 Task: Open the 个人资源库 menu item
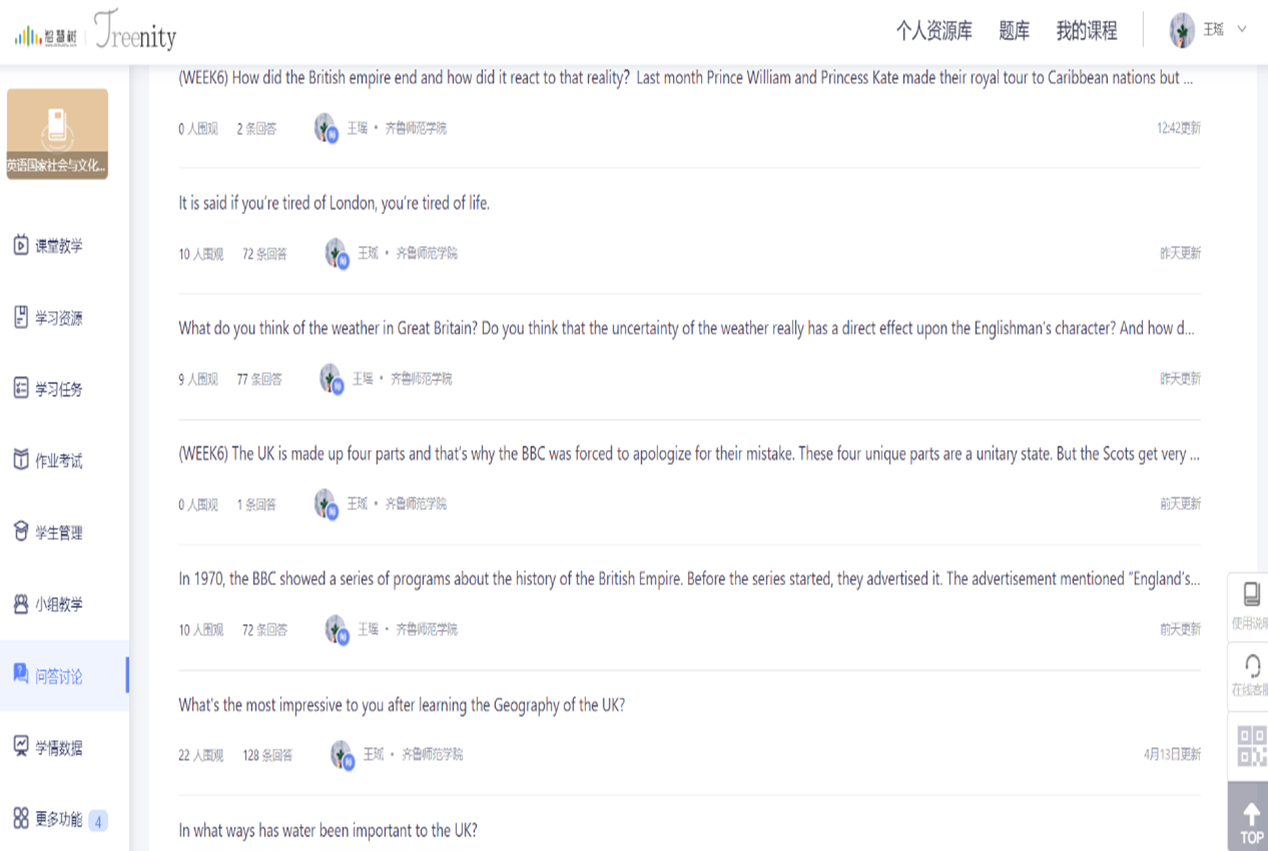click(933, 31)
